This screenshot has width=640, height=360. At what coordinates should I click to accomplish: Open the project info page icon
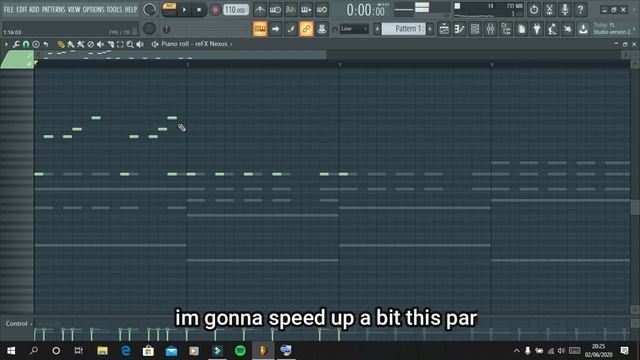[x=522, y=29]
